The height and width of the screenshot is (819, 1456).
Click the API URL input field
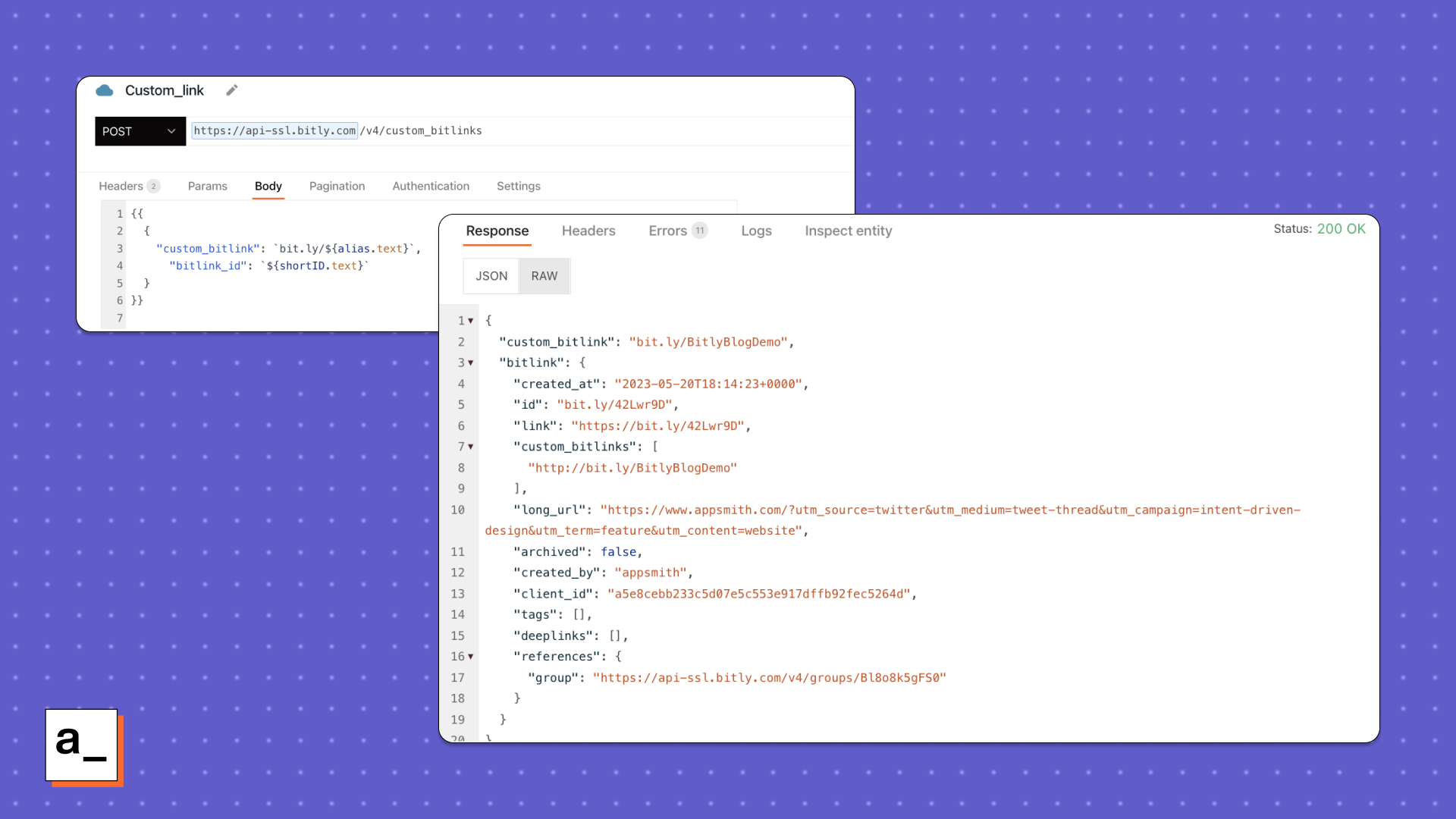522,130
